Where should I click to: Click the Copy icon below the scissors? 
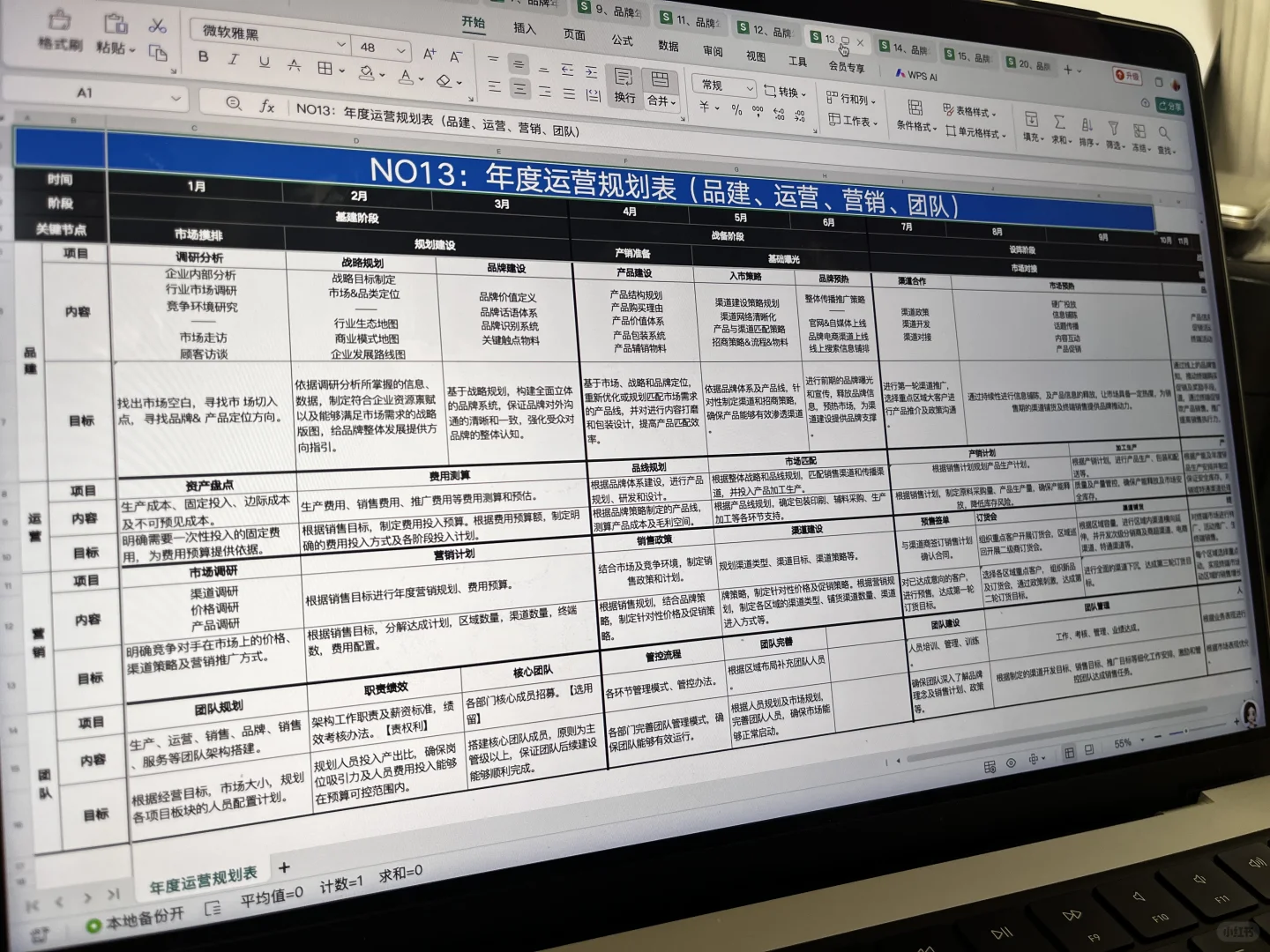(158, 53)
